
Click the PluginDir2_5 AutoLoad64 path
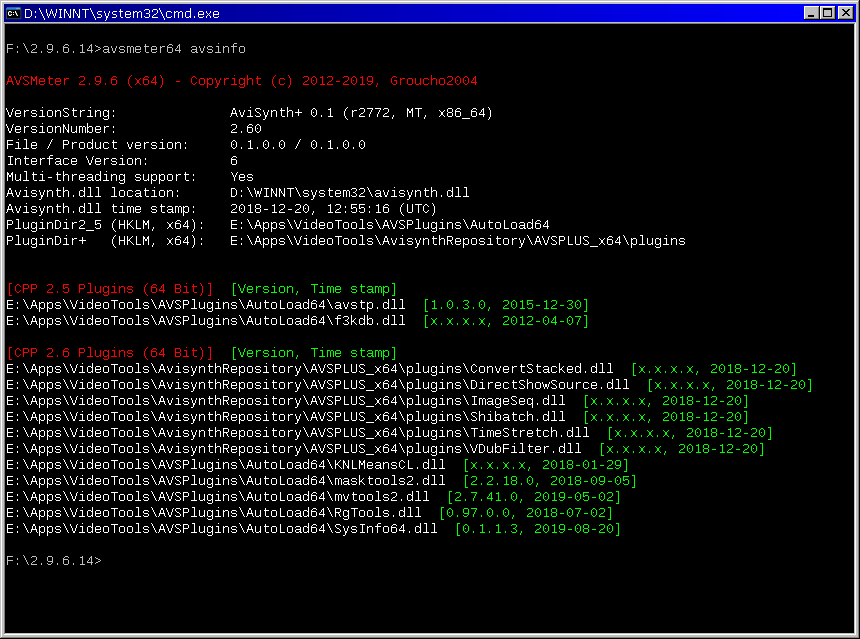point(389,225)
